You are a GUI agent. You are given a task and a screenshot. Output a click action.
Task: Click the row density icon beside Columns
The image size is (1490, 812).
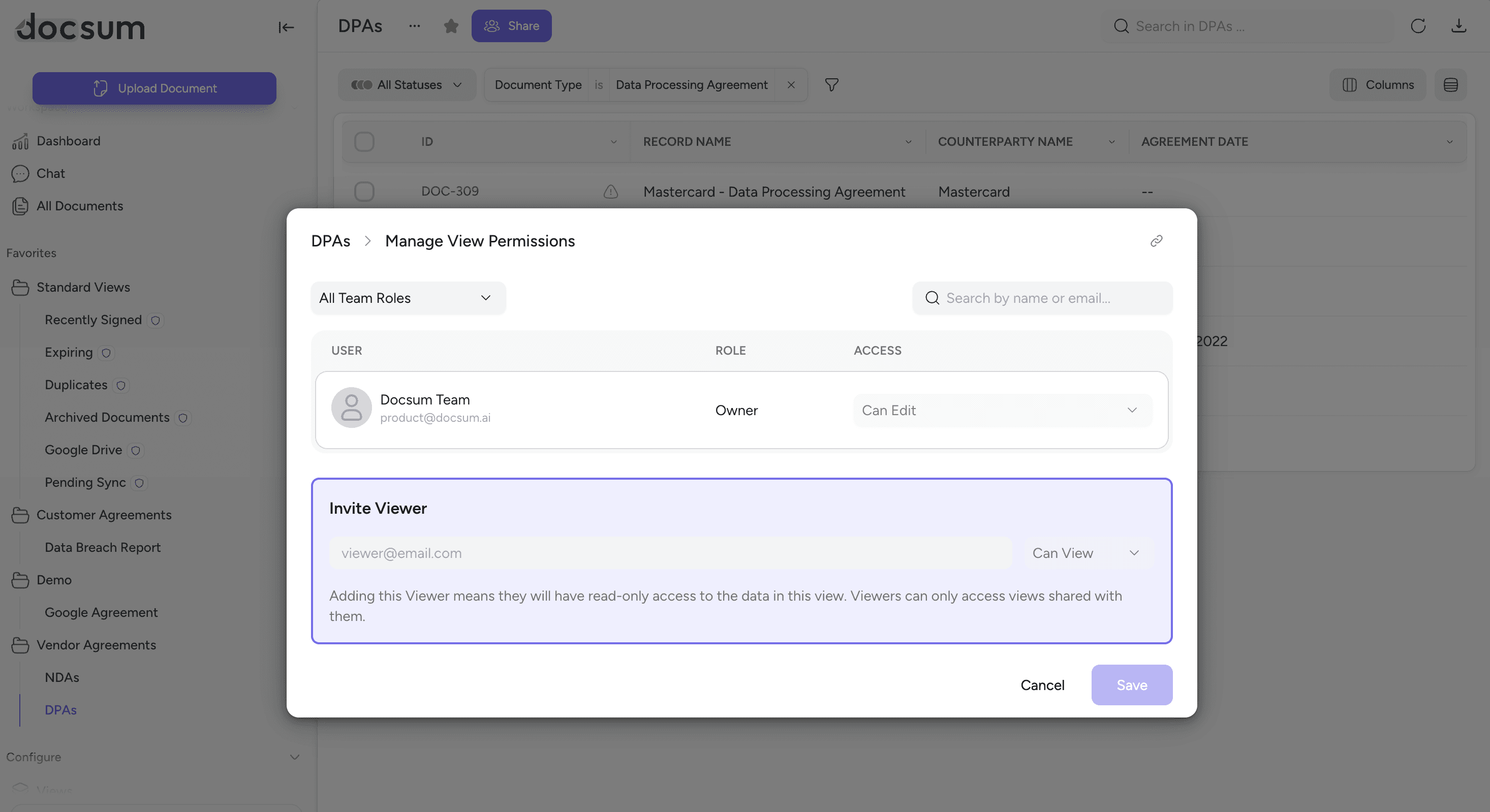[x=1450, y=85]
